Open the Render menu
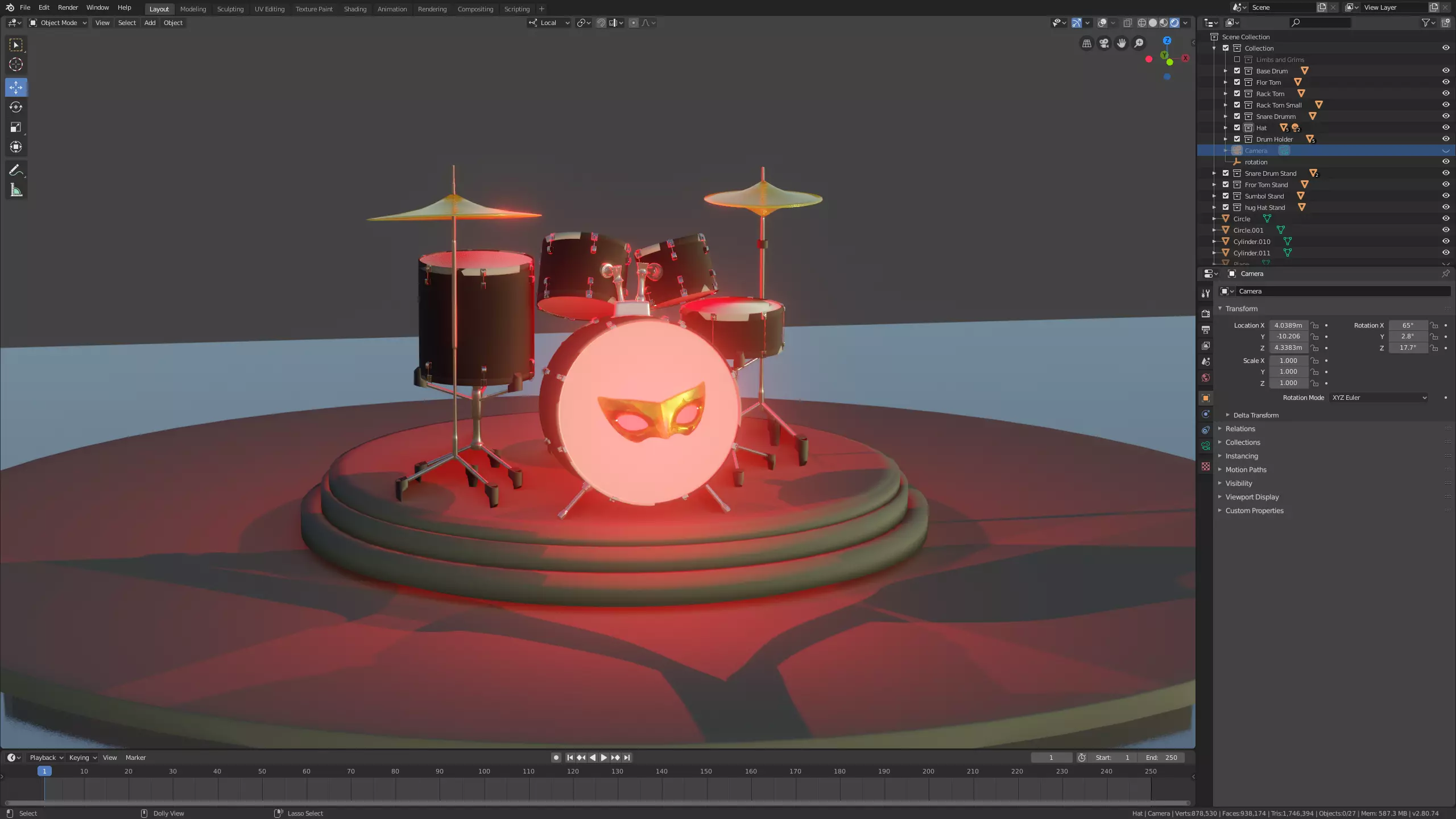The image size is (1456, 819). tap(68, 7)
